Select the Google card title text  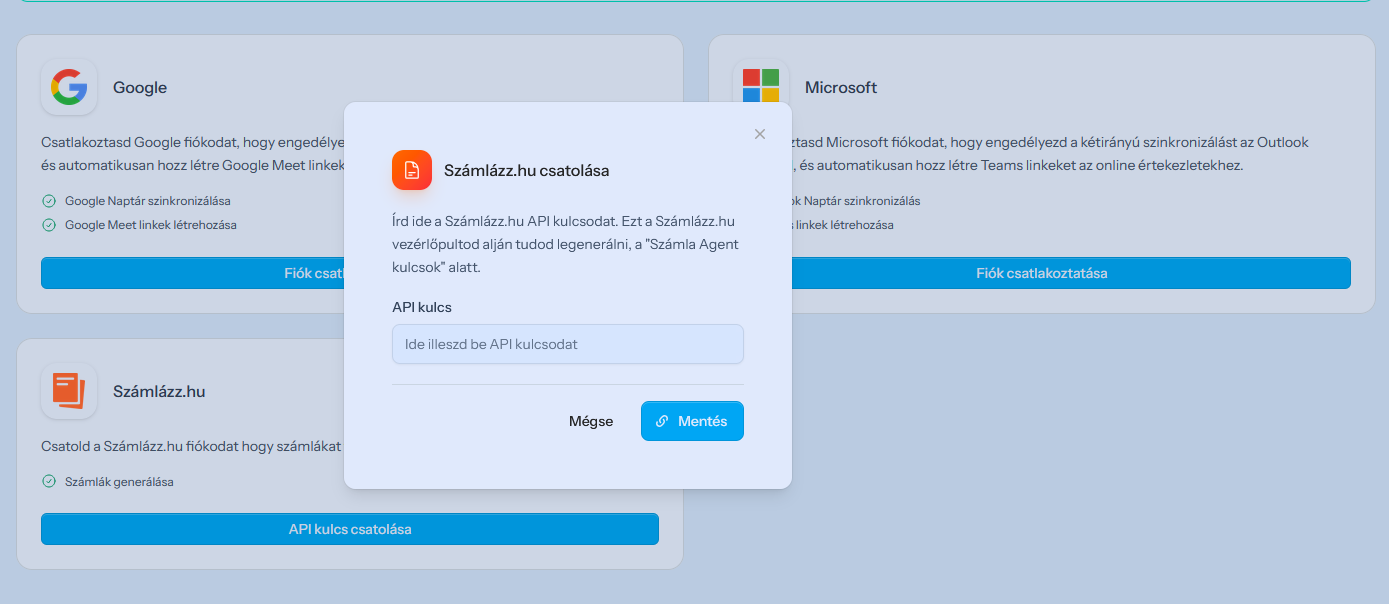(x=140, y=87)
